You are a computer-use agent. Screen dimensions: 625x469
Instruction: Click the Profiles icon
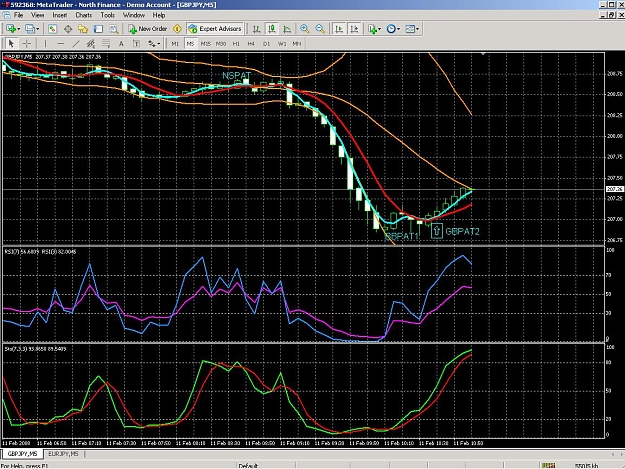coord(30,29)
